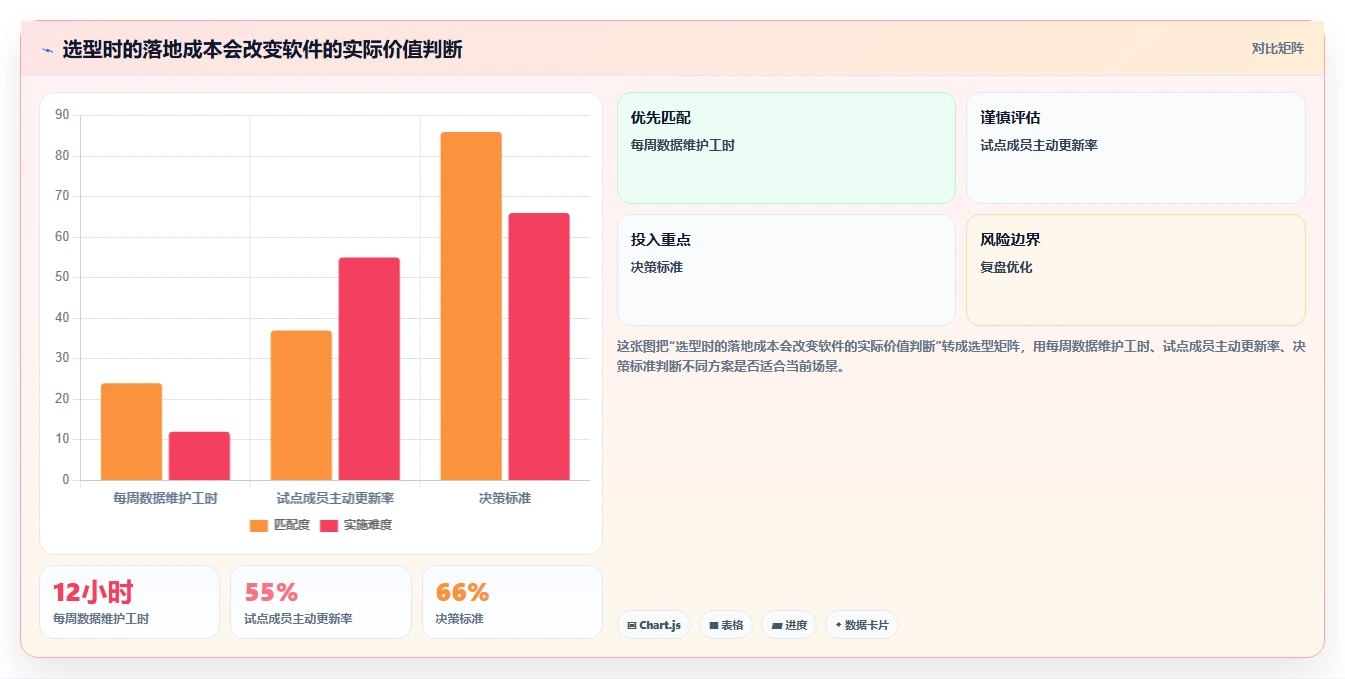Click the description paragraph starting with 这张图把

coord(961,356)
